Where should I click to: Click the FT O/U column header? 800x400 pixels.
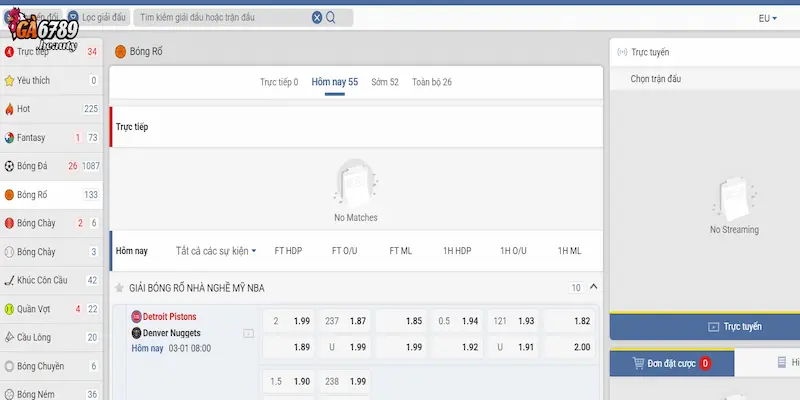(x=344, y=251)
